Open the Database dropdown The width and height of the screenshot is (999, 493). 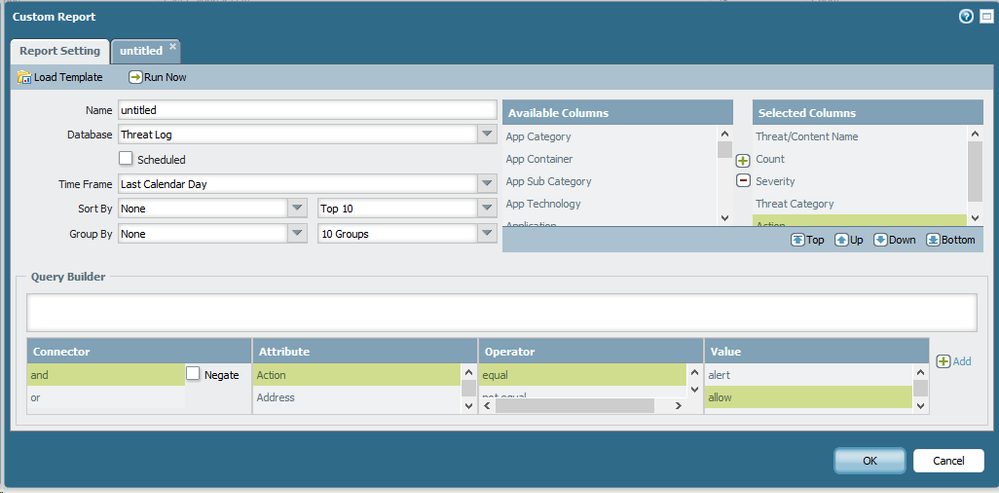coord(486,134)
